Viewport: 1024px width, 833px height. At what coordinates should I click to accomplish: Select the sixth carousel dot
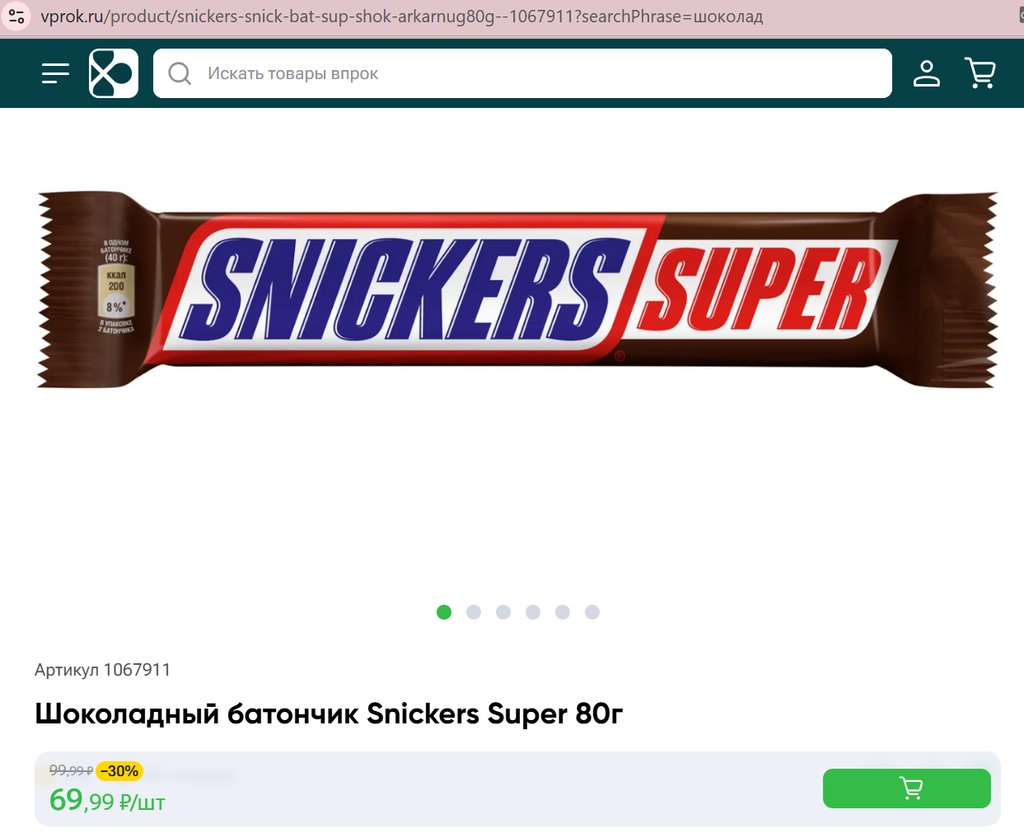click(592, 612)
